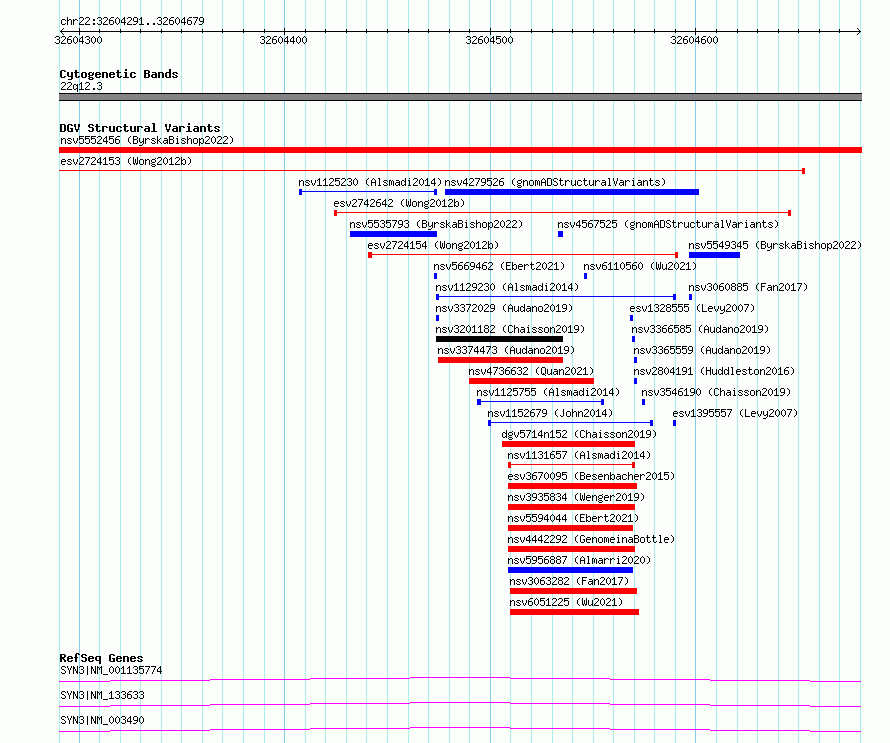The height and width of the screenshot is (743, 890).
Task: Select the black nsv3201182 variant bar
Action: tap(499, 339)
